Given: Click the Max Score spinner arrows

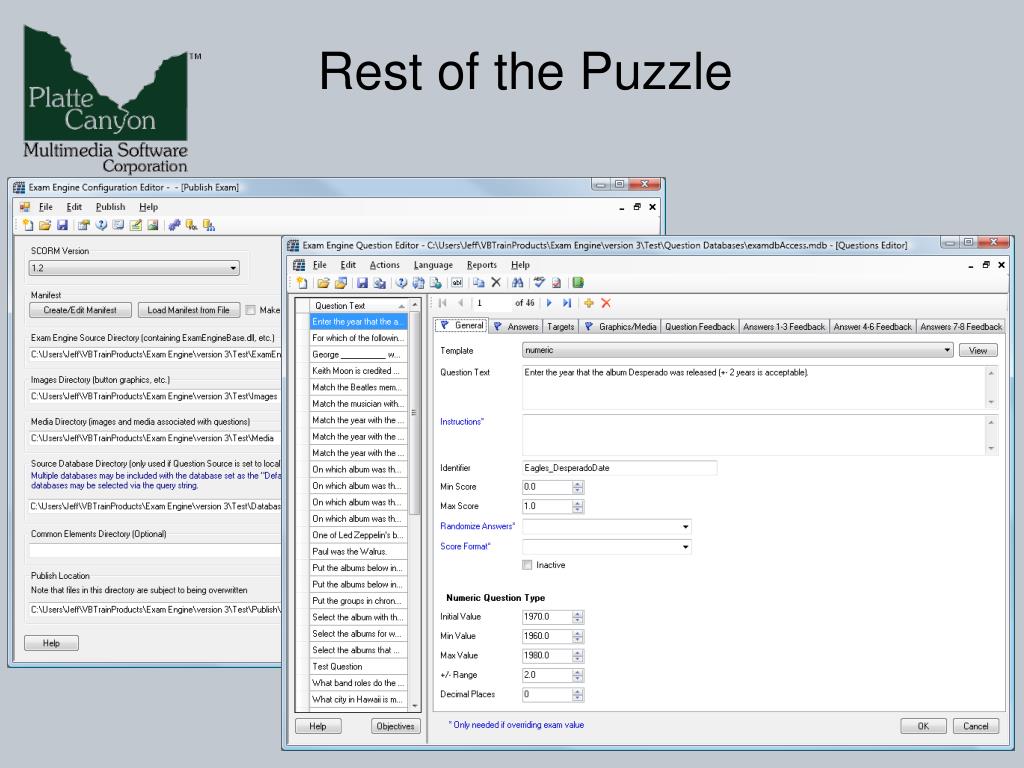Looking at the screenshot, I should click(x=577, y=507).
